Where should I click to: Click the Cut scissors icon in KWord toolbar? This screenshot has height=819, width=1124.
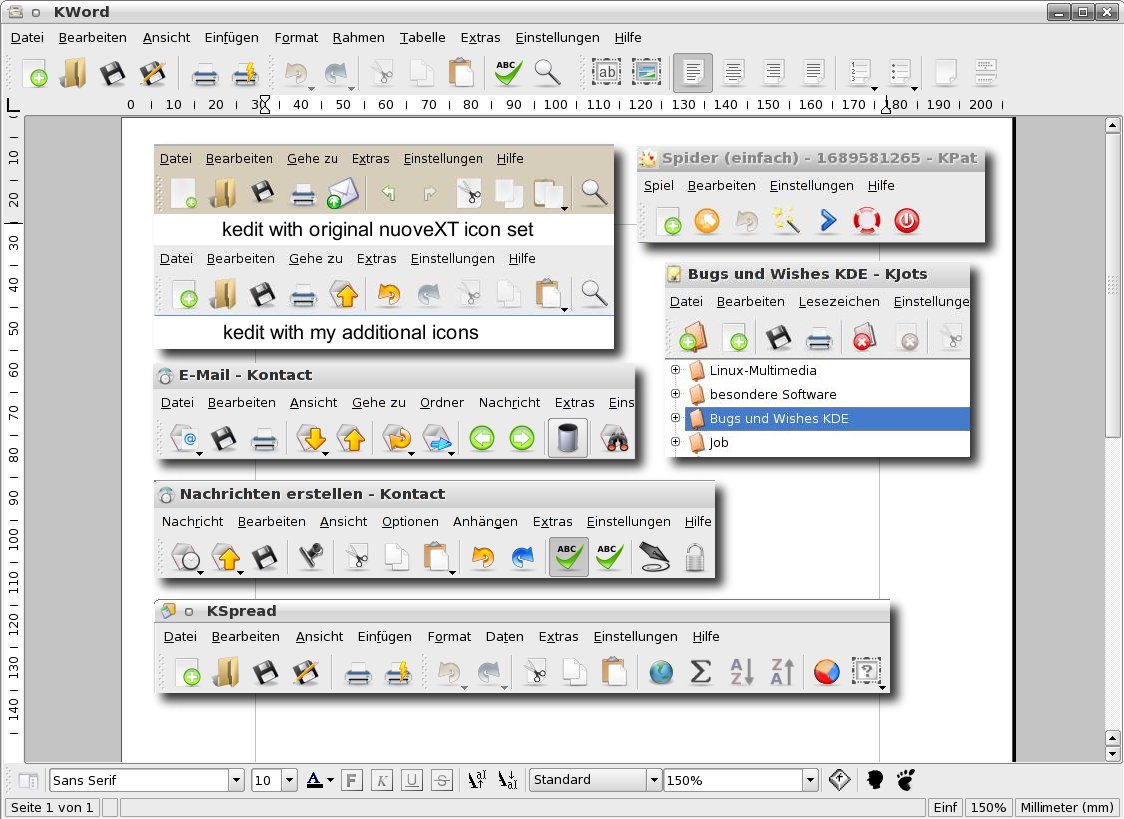(382, 73)
